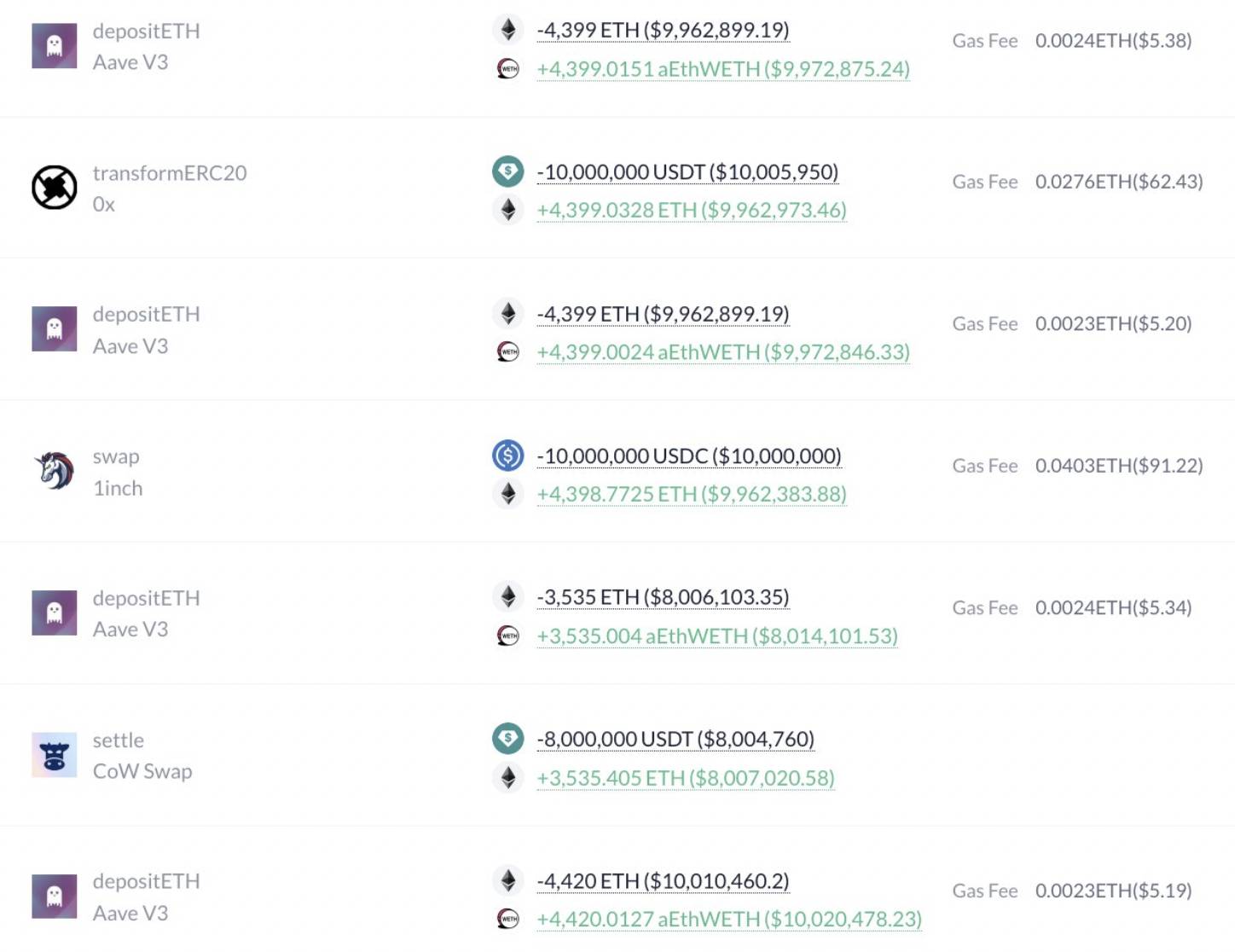Click the Aave ghost icon in top row
This screenshot has width=1235, height=952.
click(x=55, y=46)
